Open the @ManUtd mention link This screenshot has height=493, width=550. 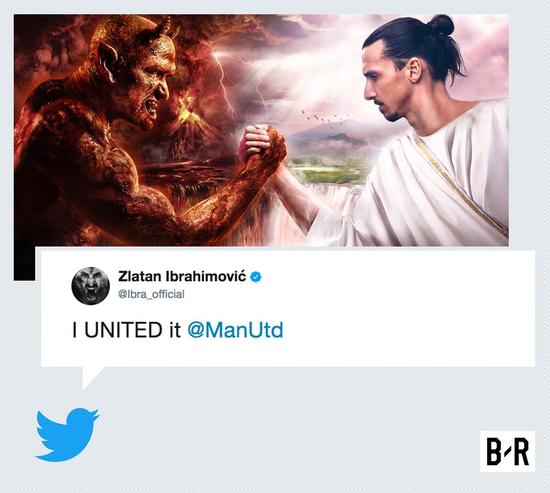235,330
